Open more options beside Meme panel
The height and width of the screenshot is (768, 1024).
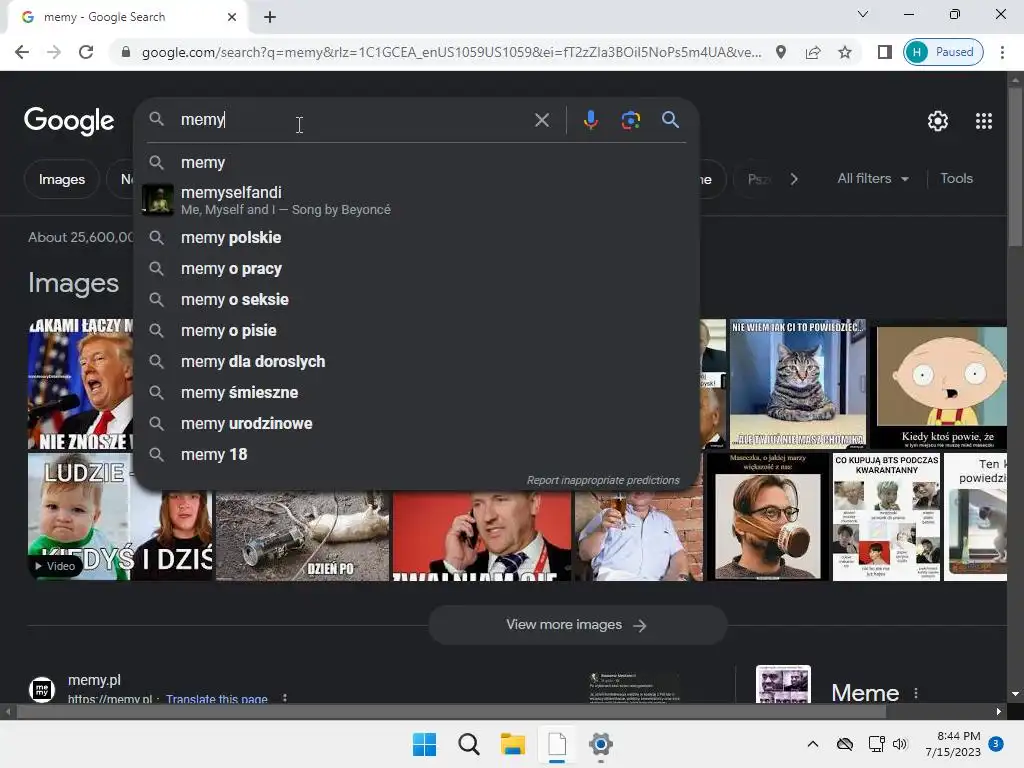pyautogui.click(x=916, y=693)
